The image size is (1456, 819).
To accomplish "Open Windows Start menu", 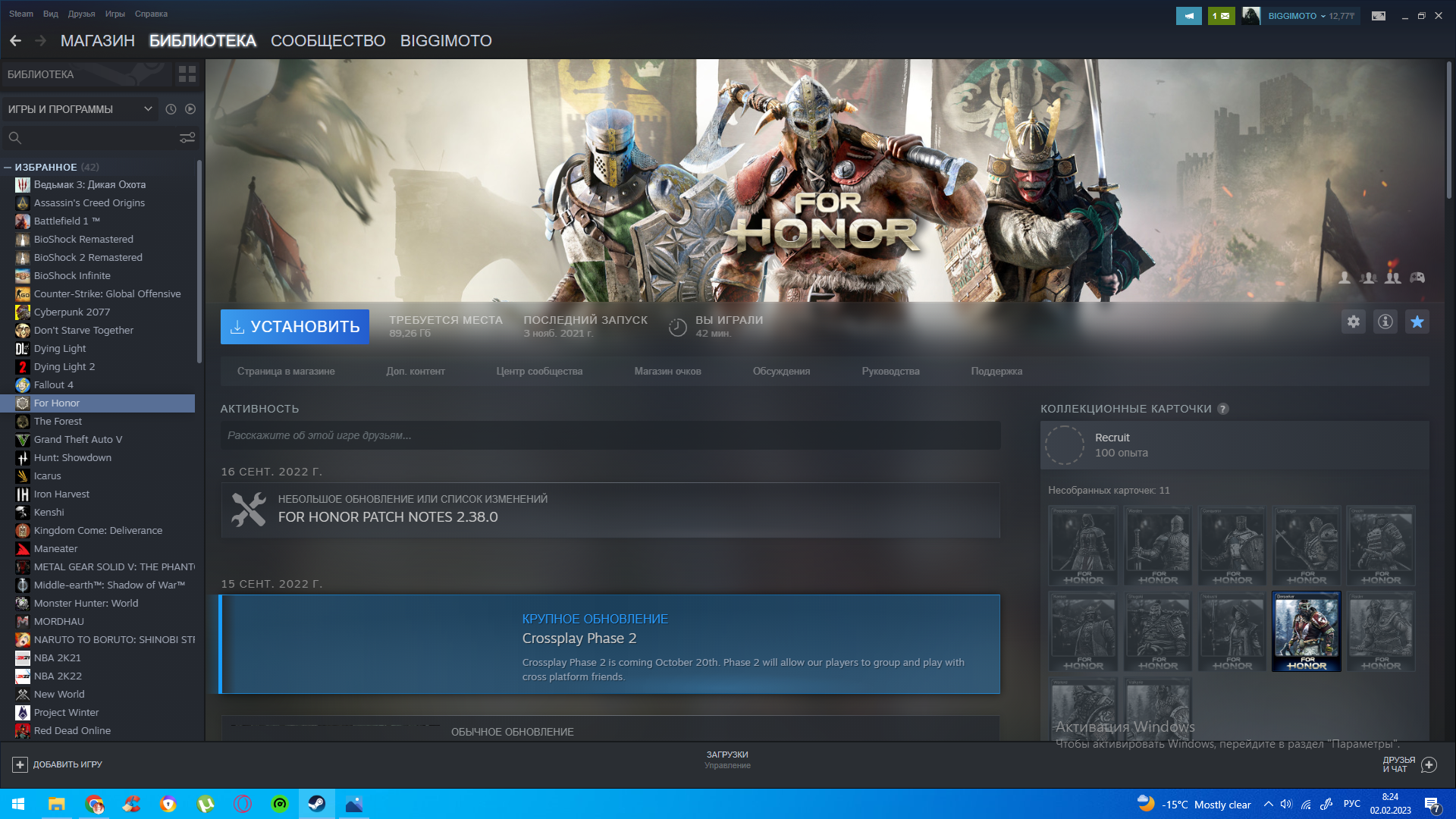I will click(18, 804).
